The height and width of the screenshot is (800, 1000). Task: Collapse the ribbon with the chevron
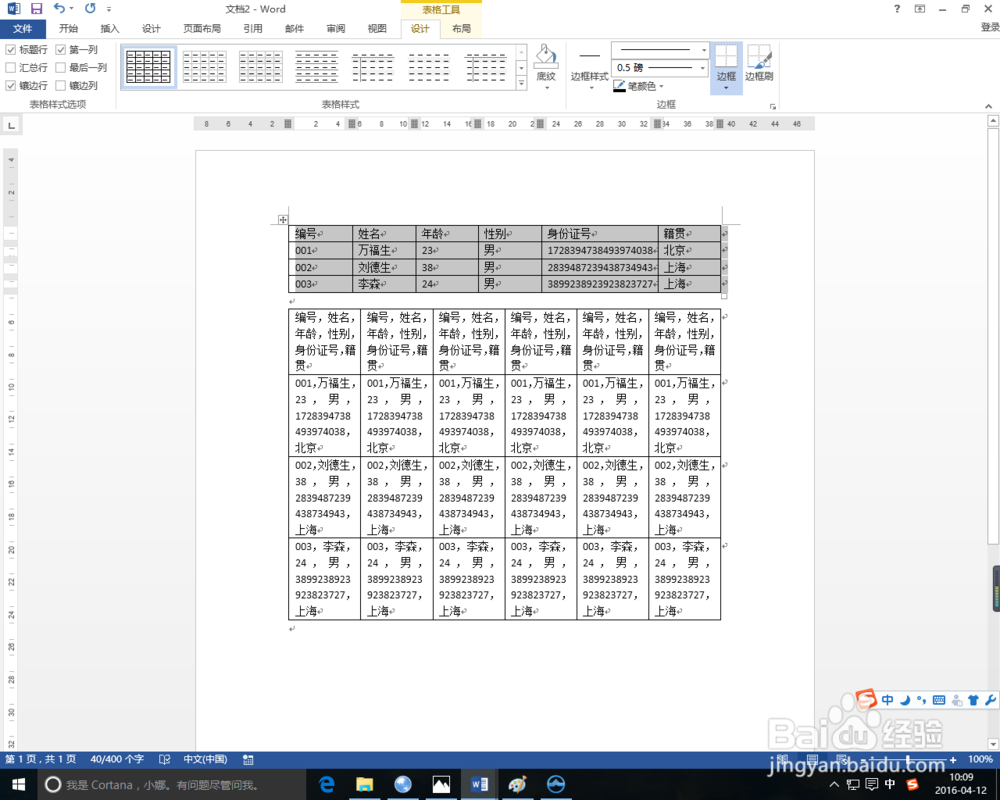989,107
